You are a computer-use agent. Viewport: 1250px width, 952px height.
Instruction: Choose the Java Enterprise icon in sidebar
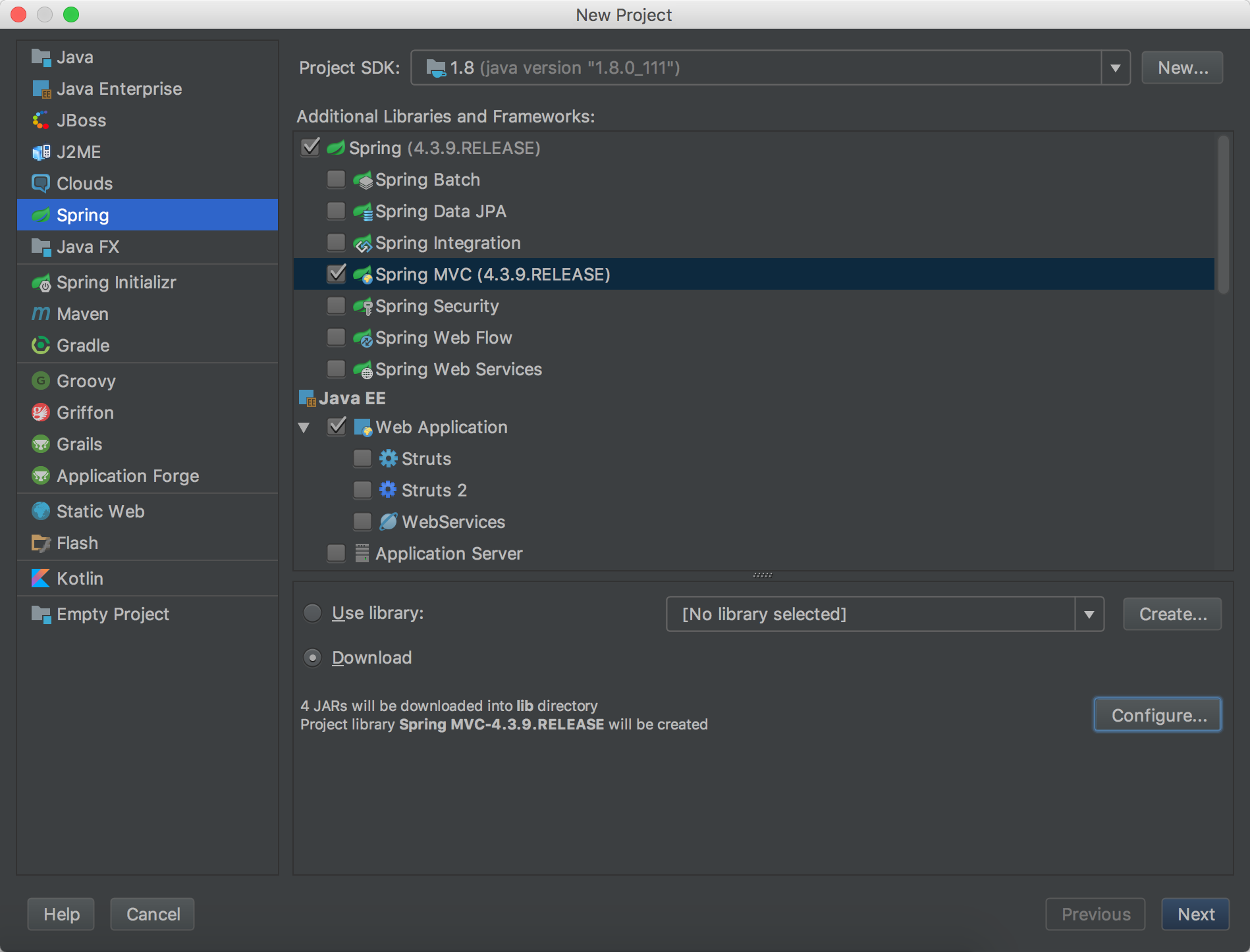coord(41,89)
